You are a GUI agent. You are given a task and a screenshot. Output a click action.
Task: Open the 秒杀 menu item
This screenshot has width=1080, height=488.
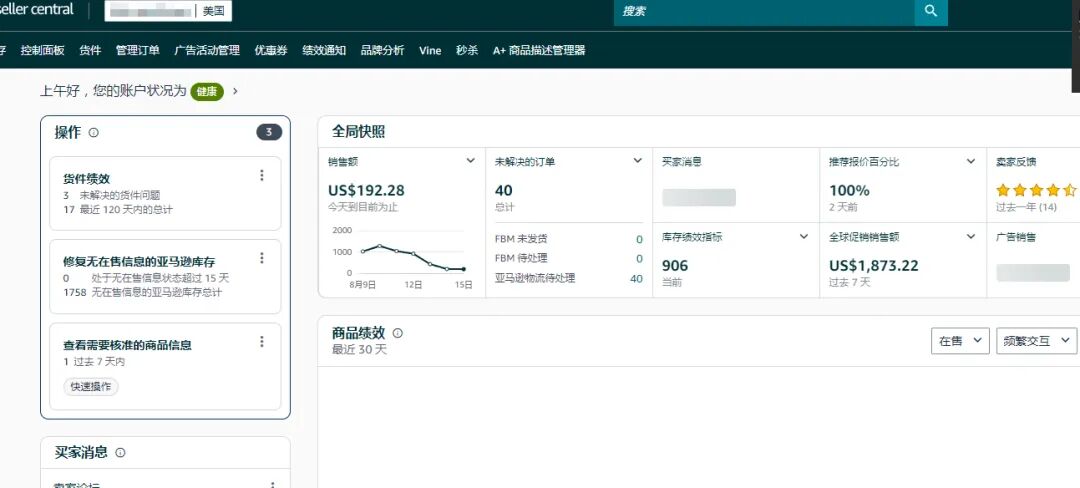(x=467, y=50)
